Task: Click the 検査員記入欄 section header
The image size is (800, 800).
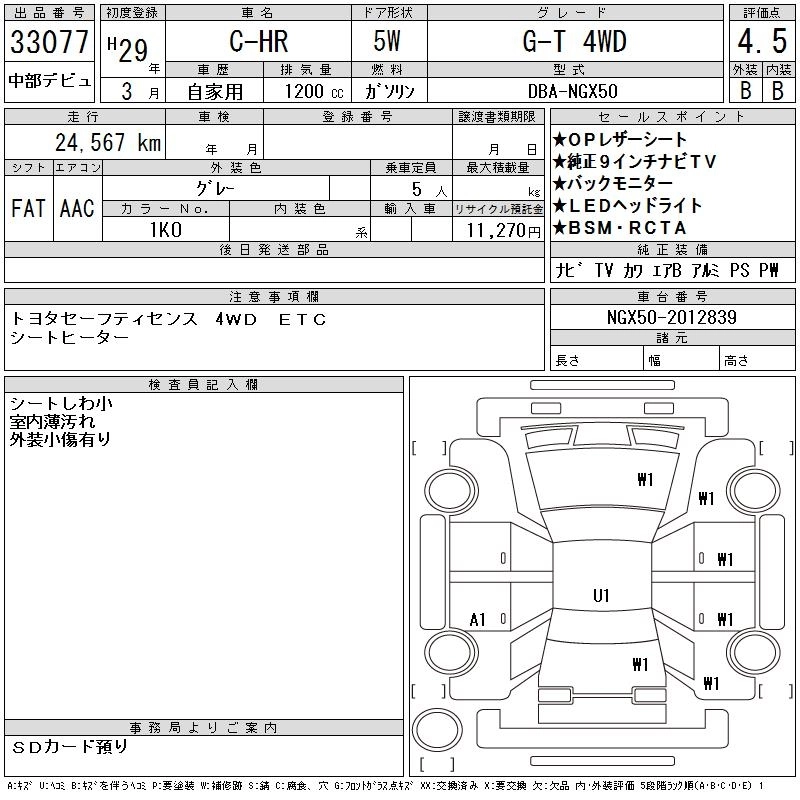Action: (204, 385)
